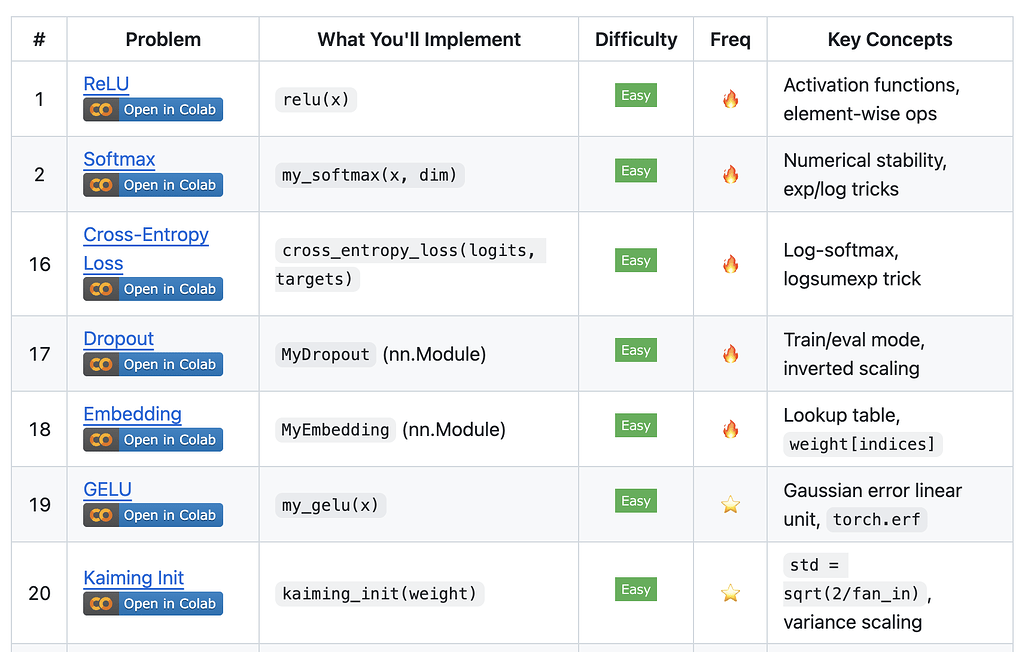Click the star icon in GELU row
Viewport: 1028px width, 652px height.
click(730, 504)
